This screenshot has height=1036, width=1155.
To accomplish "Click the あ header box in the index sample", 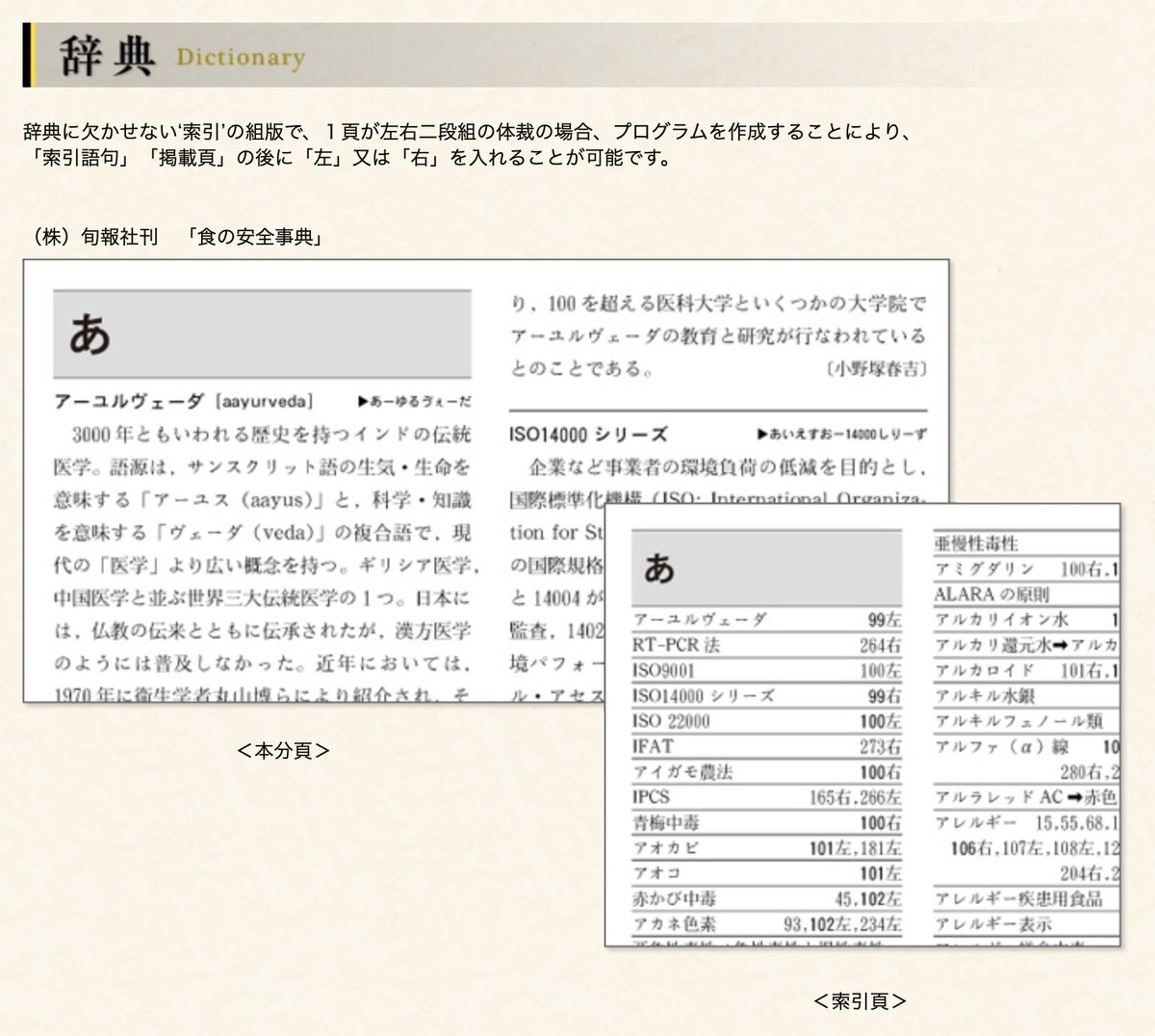I will pos(766,568).
